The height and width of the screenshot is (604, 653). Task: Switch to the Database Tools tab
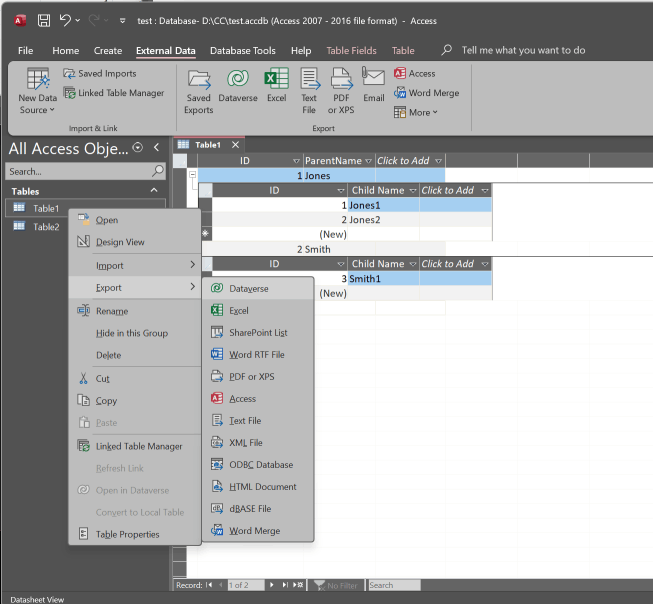point(243,50)
